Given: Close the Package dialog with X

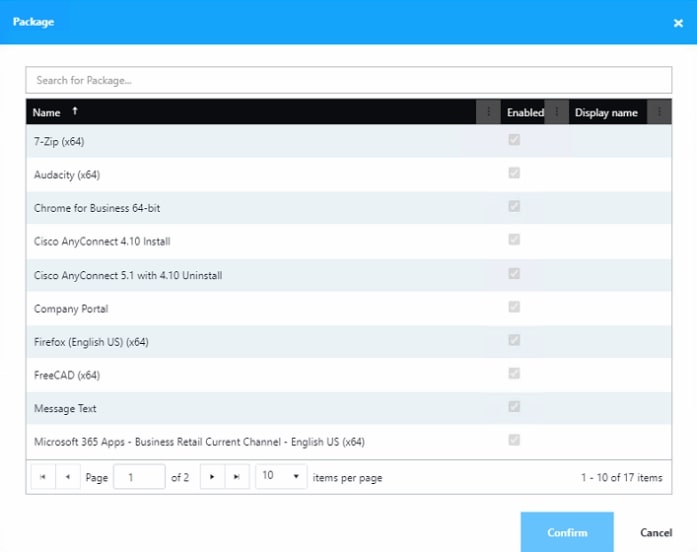Looking at the screenshot, I should pyautogui.click(x=678, y=23).
